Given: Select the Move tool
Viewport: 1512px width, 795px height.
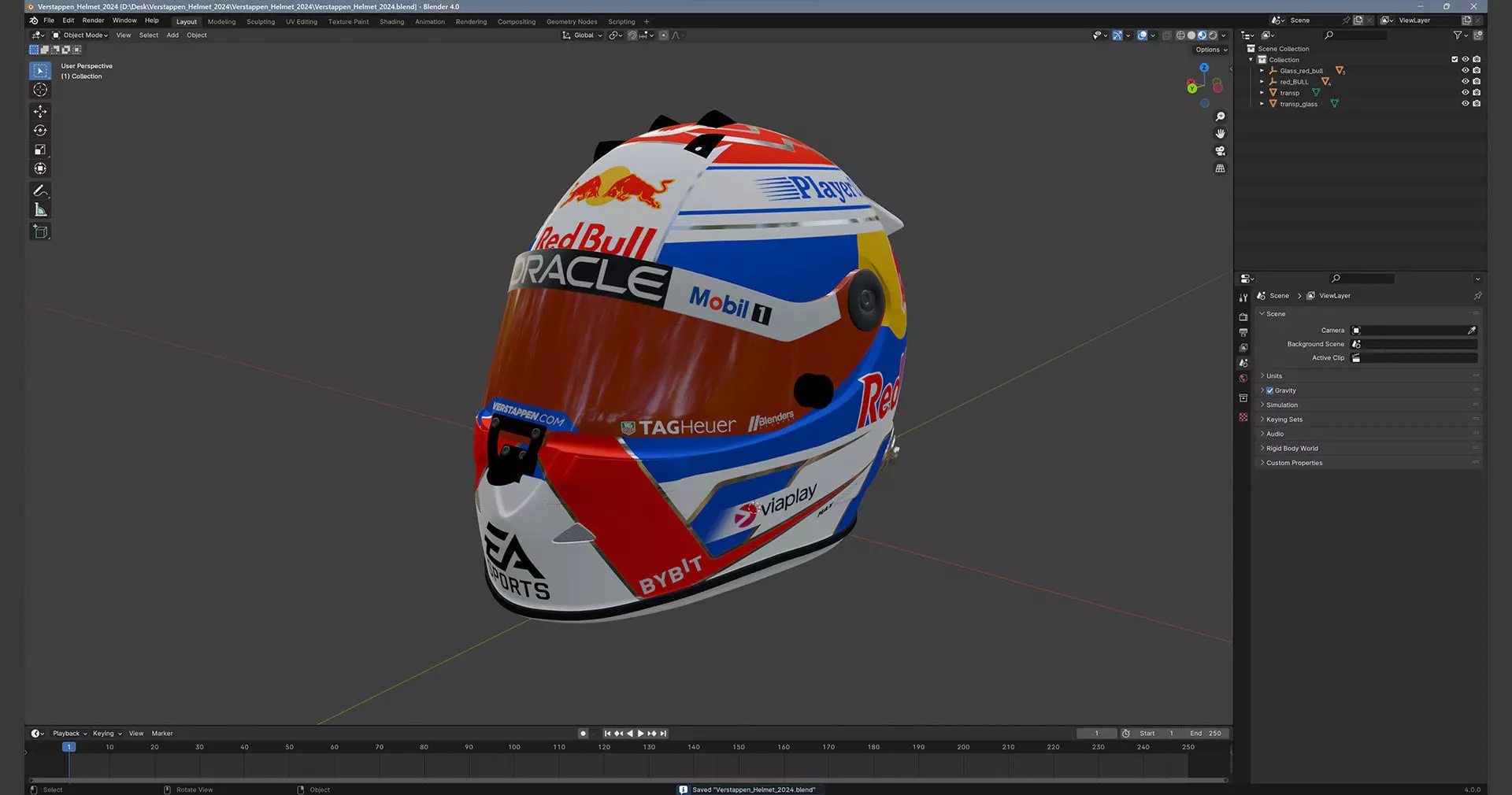Looking at the screenshot, I should coord(40,112).
